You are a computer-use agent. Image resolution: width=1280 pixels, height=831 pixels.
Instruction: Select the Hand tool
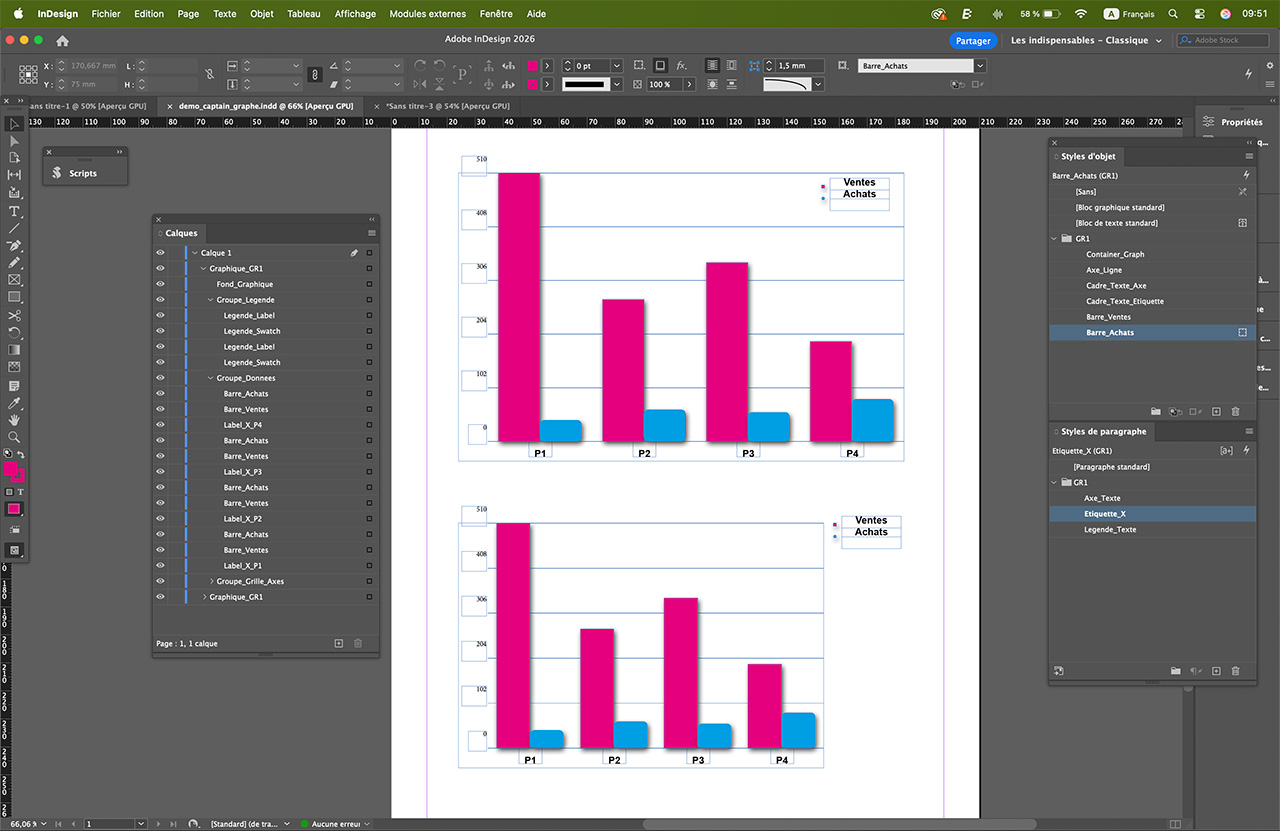coord(14,420)
